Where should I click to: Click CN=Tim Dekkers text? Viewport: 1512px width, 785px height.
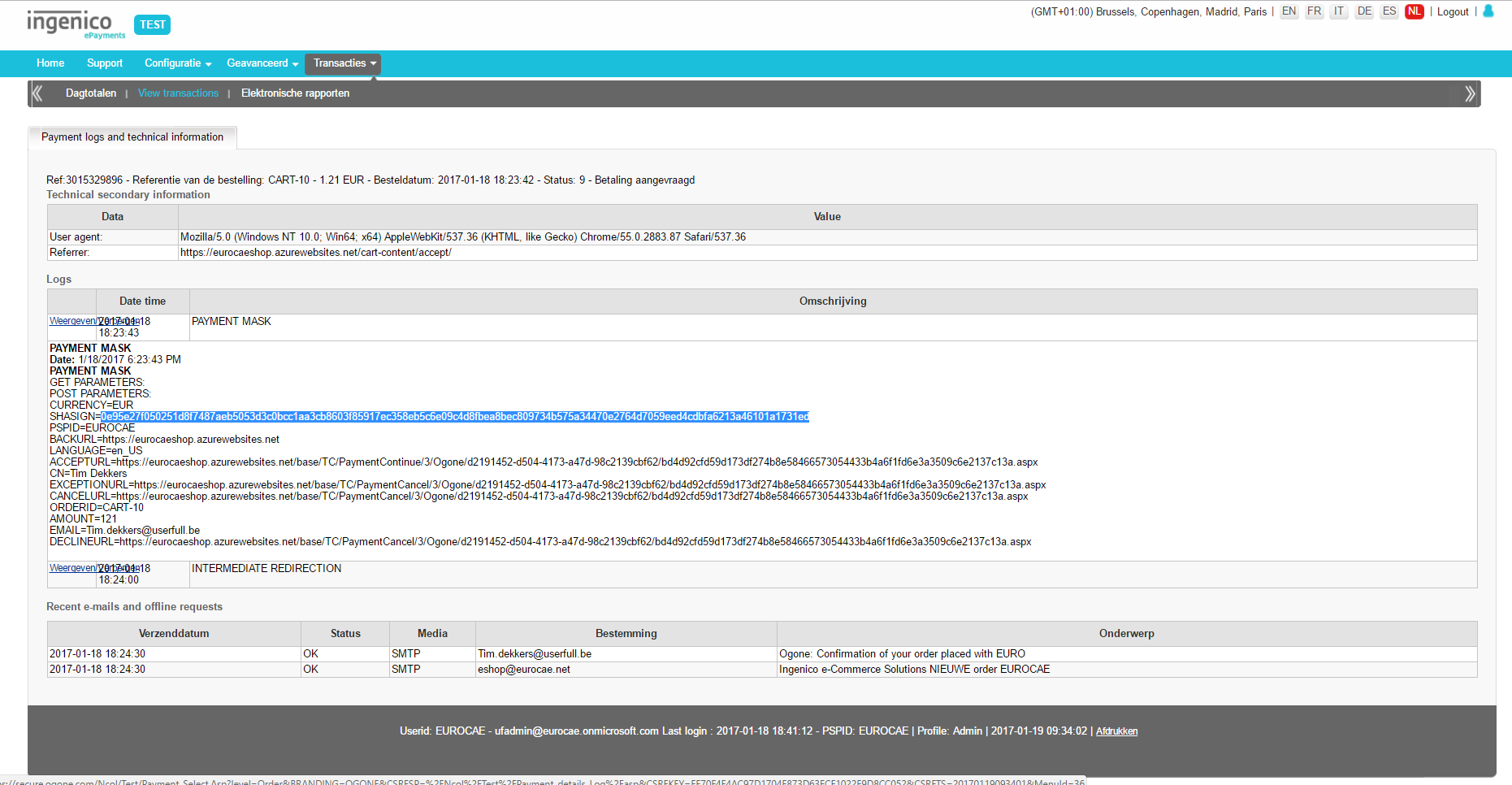point(89,474)
